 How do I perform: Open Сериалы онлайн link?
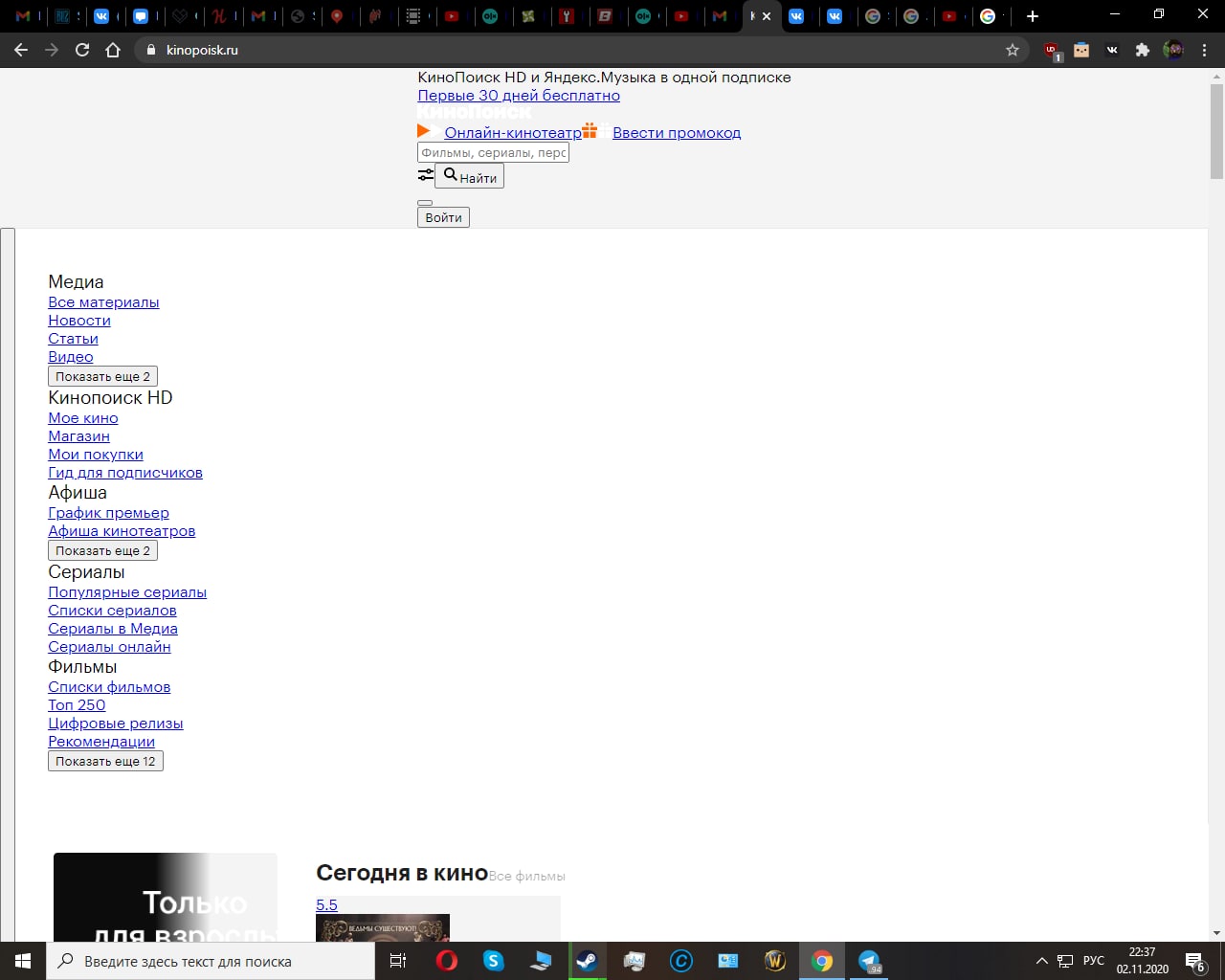(109, 647)
